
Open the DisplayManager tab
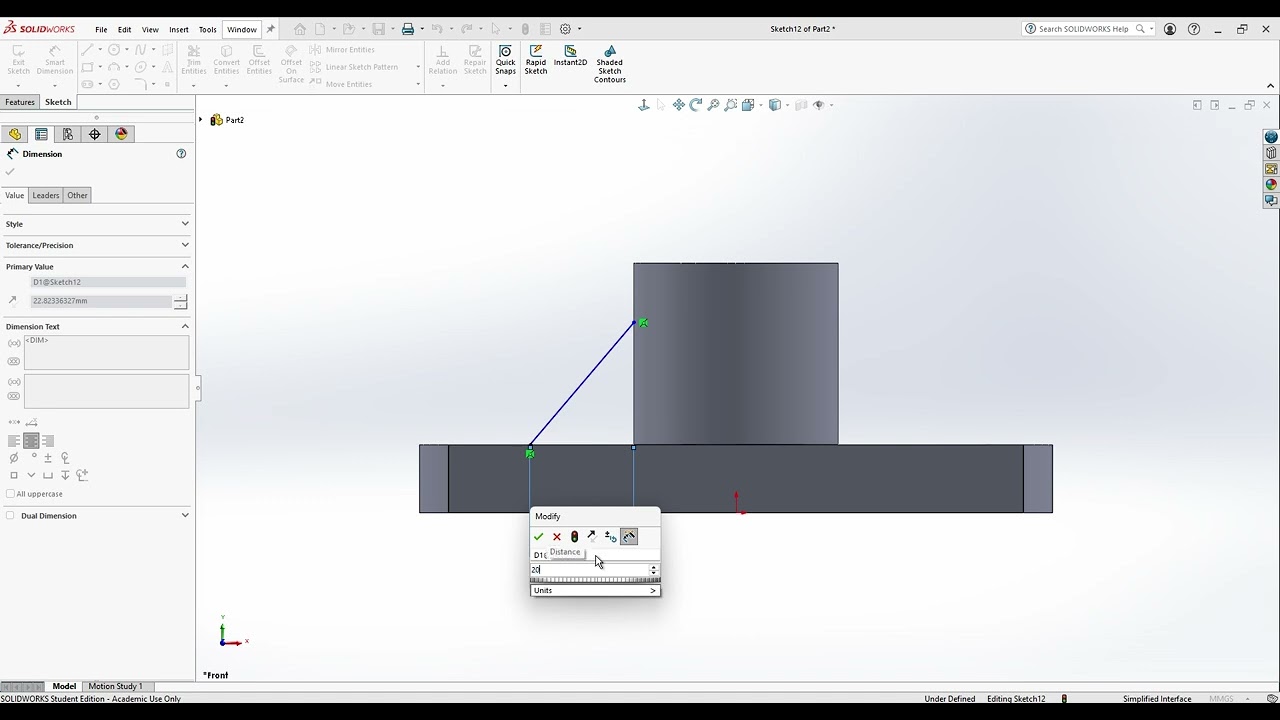tap(122, 134)
